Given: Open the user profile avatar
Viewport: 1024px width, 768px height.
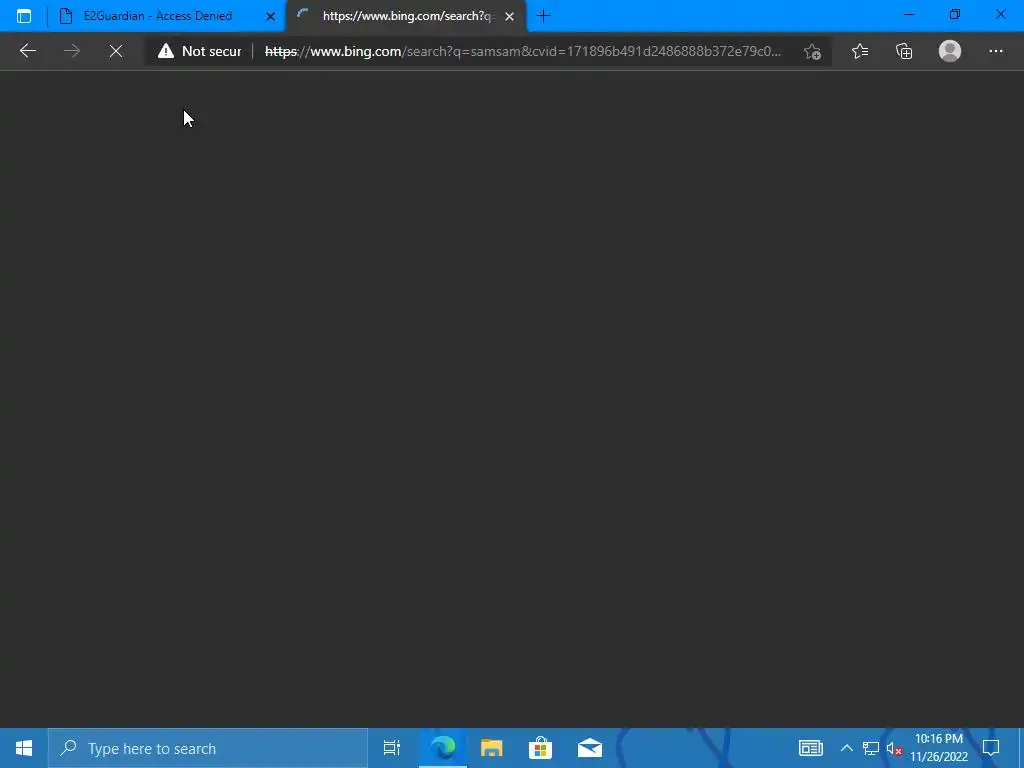Looking at the screenshot, I should coord(950,51).
